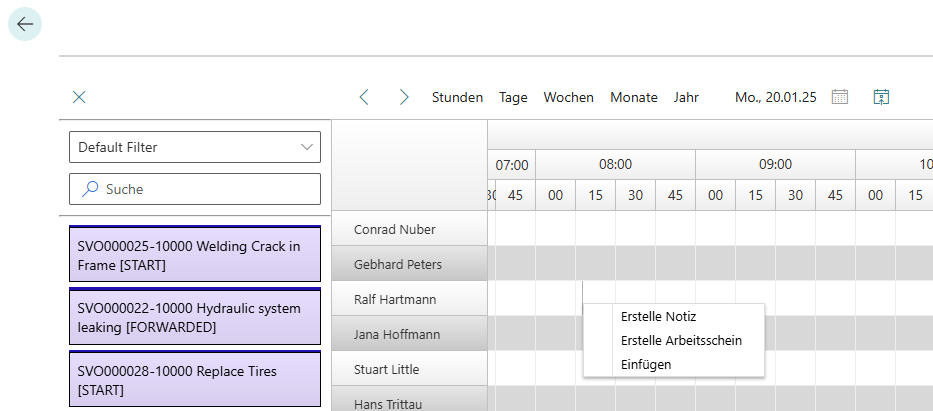Click the 09:00 hour header
Image resolution: width=933 pixels, height=411 pixels.
[775, 165]
